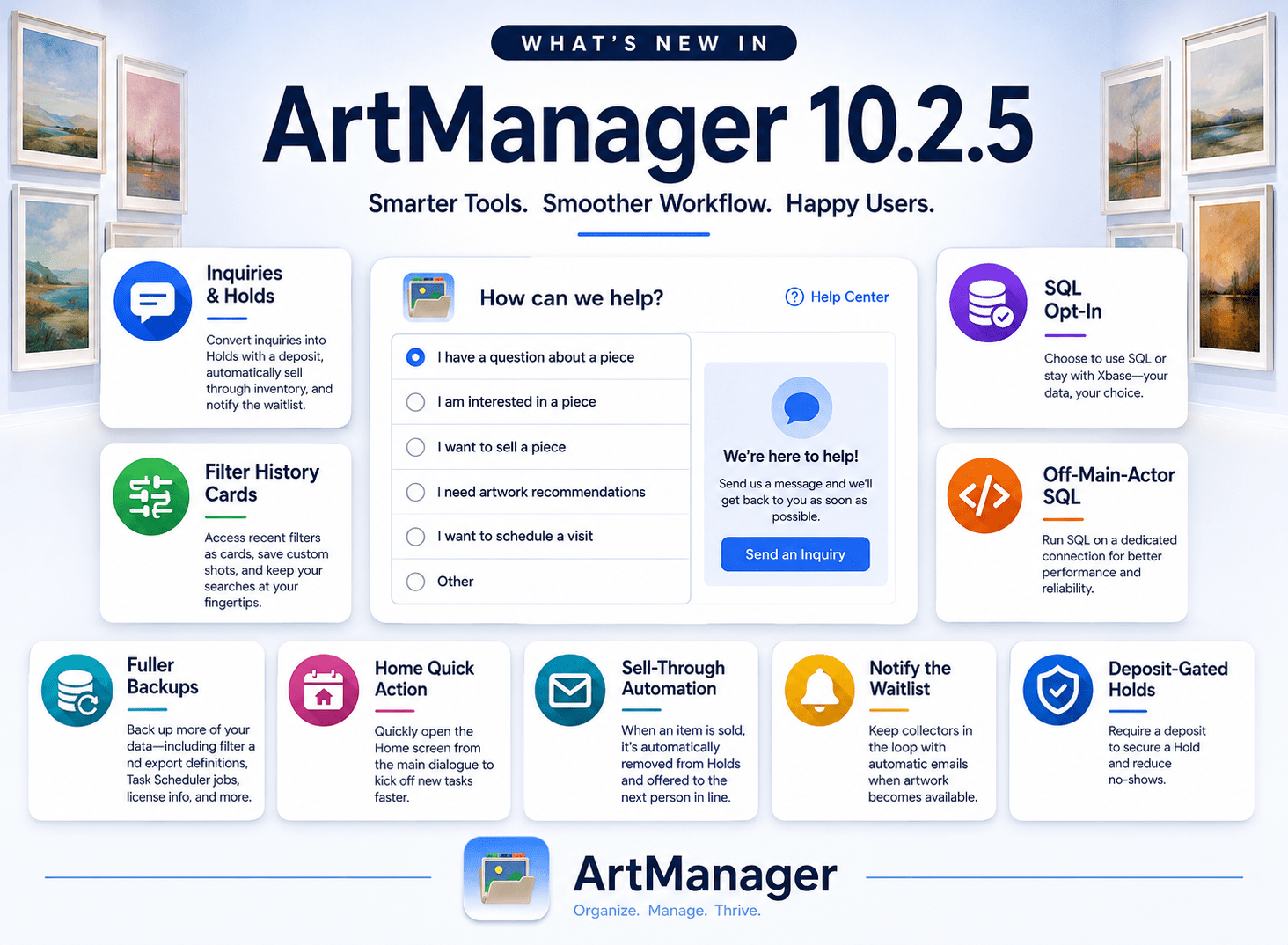Select 'I have a question about a piece'
This screenshot has height=945, width=1288.
[541, 357]
